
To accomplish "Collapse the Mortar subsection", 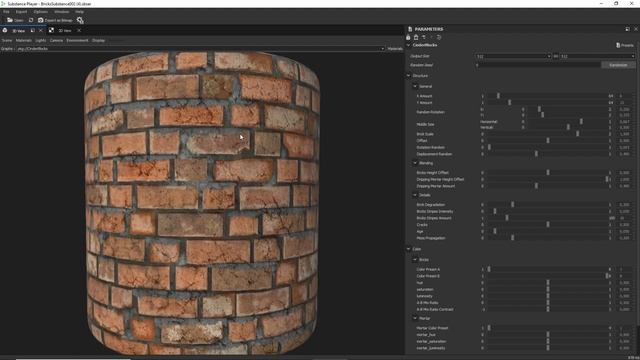I will click(x=415, y=318).
